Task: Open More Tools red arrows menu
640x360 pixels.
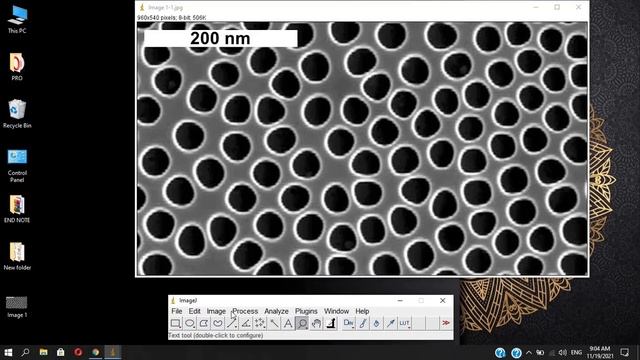Action: 446,323
